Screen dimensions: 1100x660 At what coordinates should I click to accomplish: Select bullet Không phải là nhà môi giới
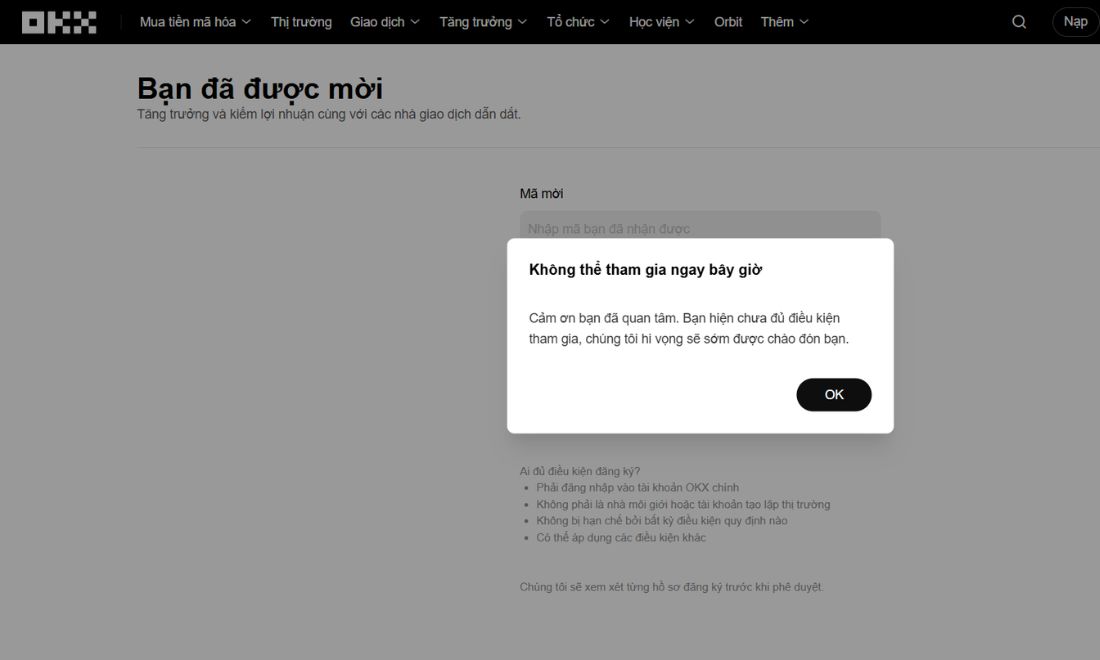[683, 504]
